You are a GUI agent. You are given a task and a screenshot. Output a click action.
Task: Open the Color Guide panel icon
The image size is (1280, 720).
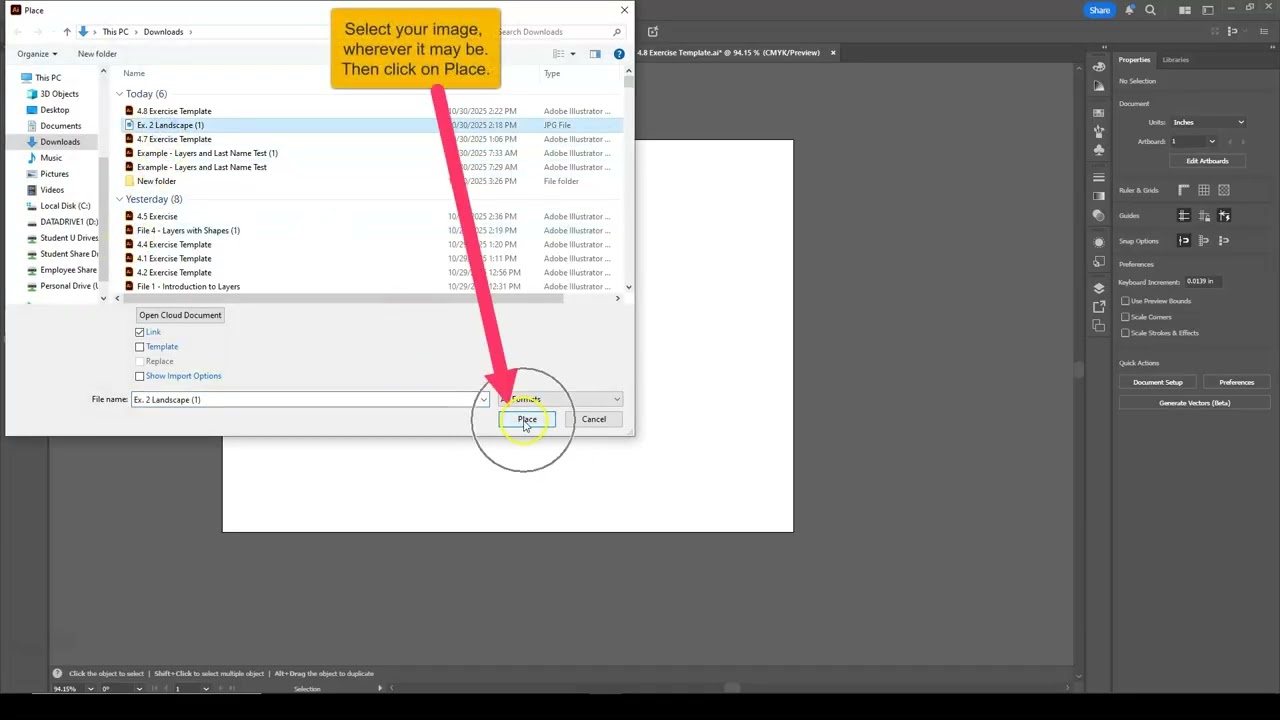1099,86
